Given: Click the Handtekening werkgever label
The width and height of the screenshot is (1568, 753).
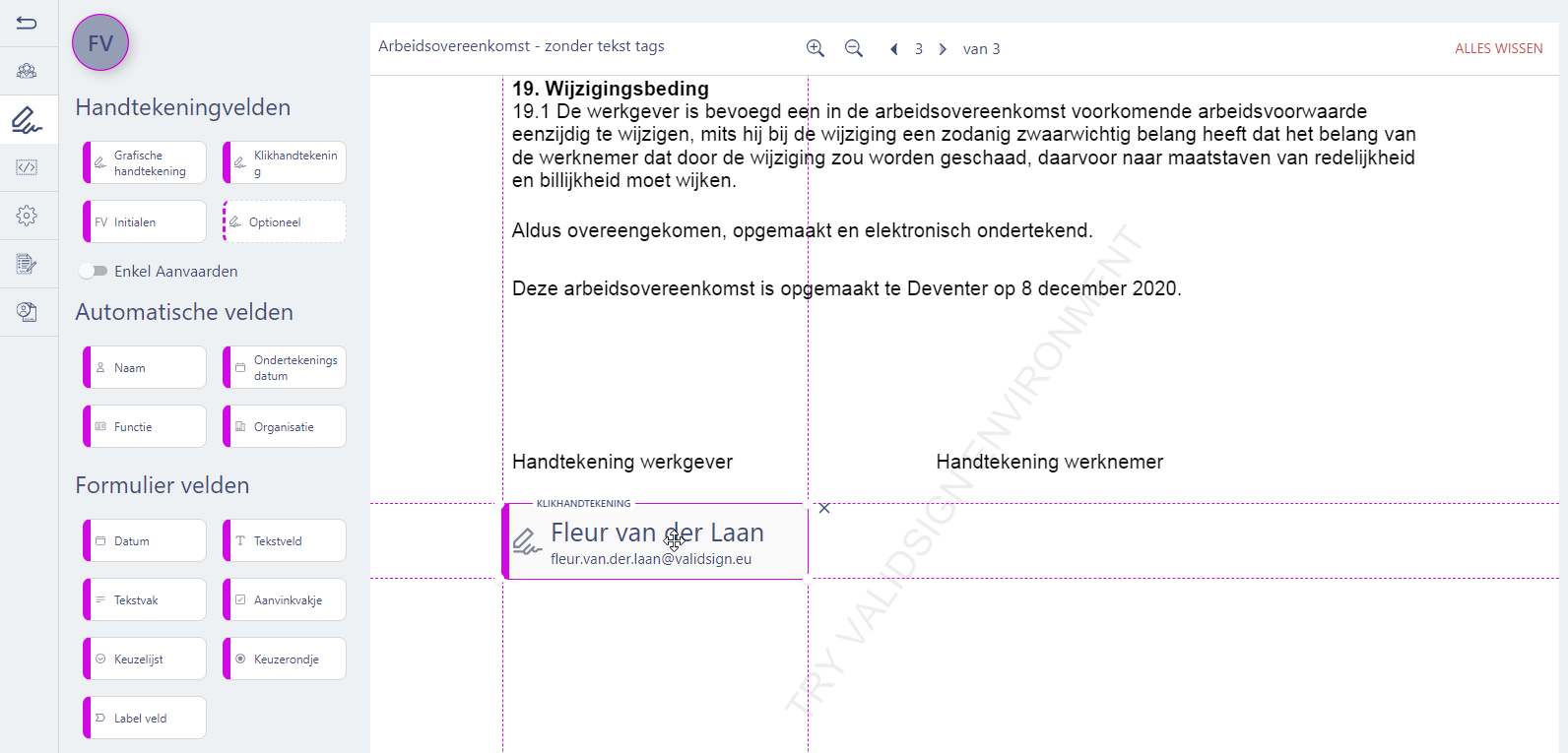Looking at the screenshot, I should click(x=622, y=462).
